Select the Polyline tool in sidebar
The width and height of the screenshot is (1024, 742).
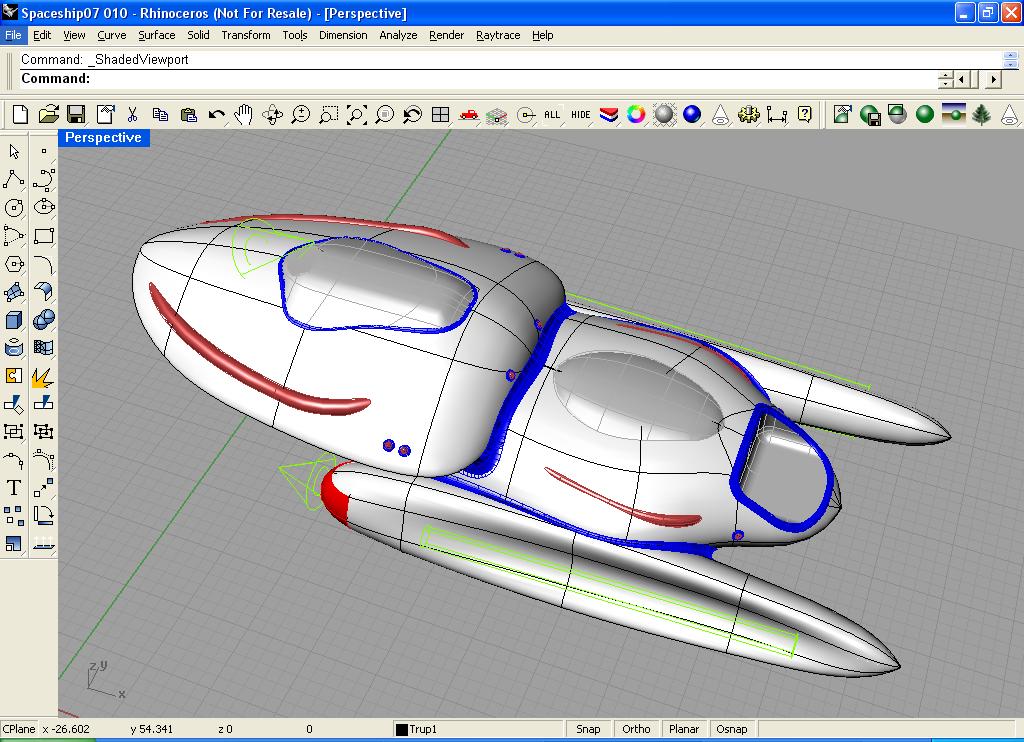click(x=14, y=179)
